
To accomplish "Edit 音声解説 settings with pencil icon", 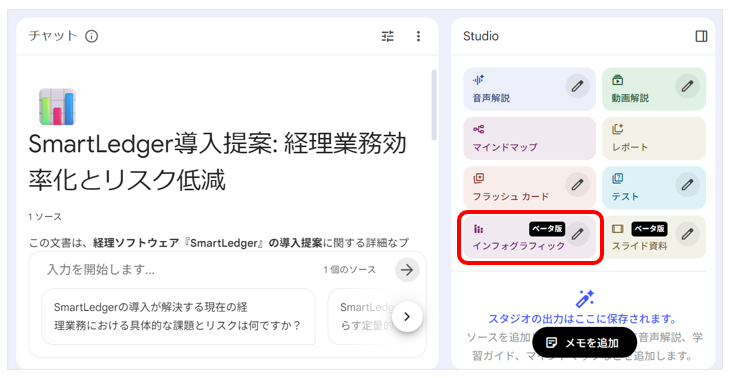I will [x=578, y=86].
